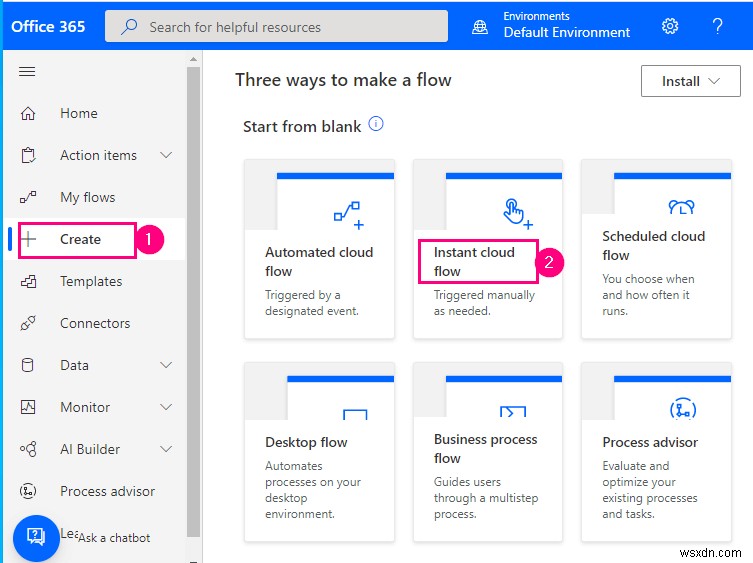
Task: Choose Desktop flow title
Action: pos(306,442)
